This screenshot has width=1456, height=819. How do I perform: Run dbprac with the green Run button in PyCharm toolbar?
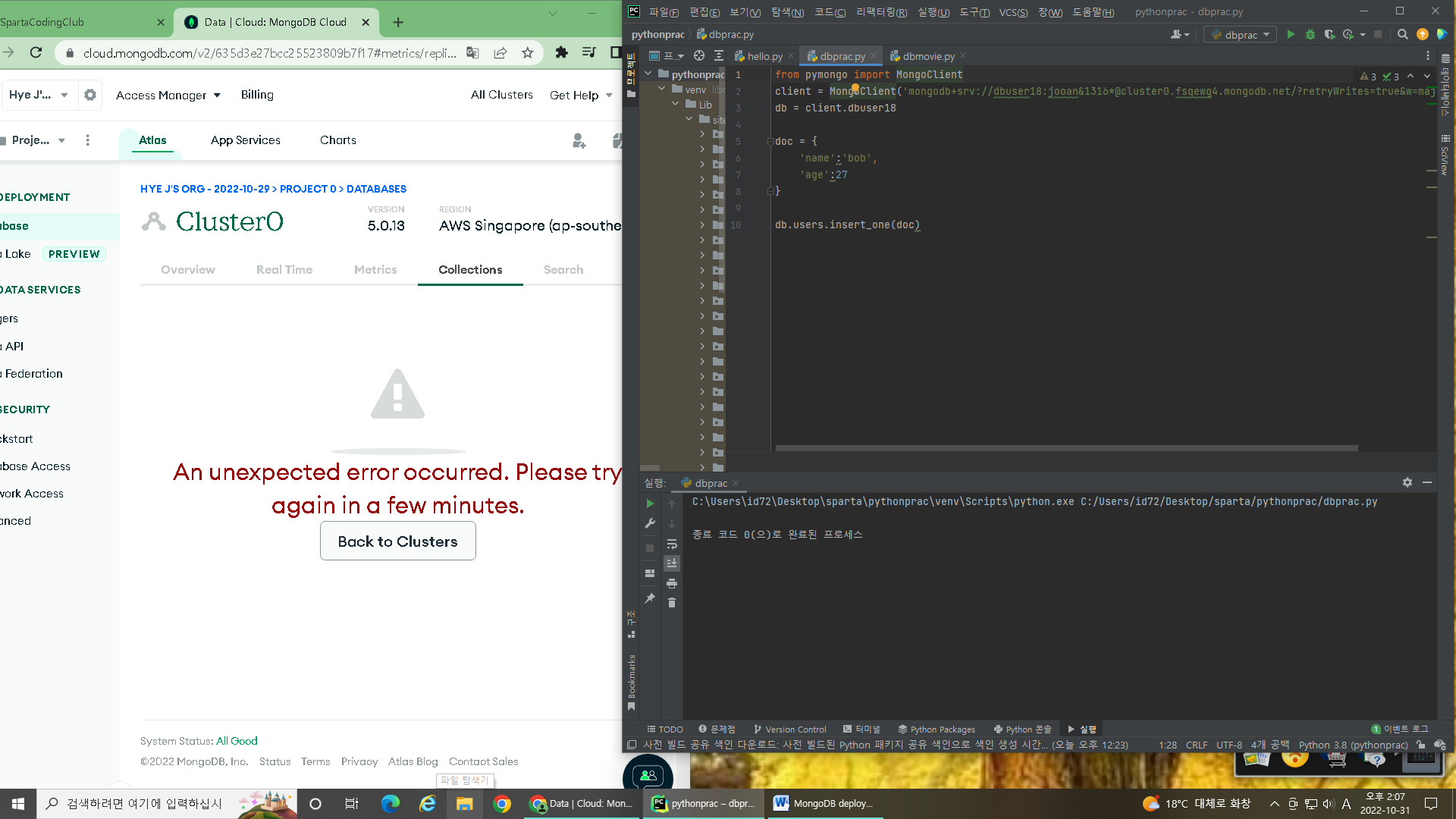(x=1291, y=34)
